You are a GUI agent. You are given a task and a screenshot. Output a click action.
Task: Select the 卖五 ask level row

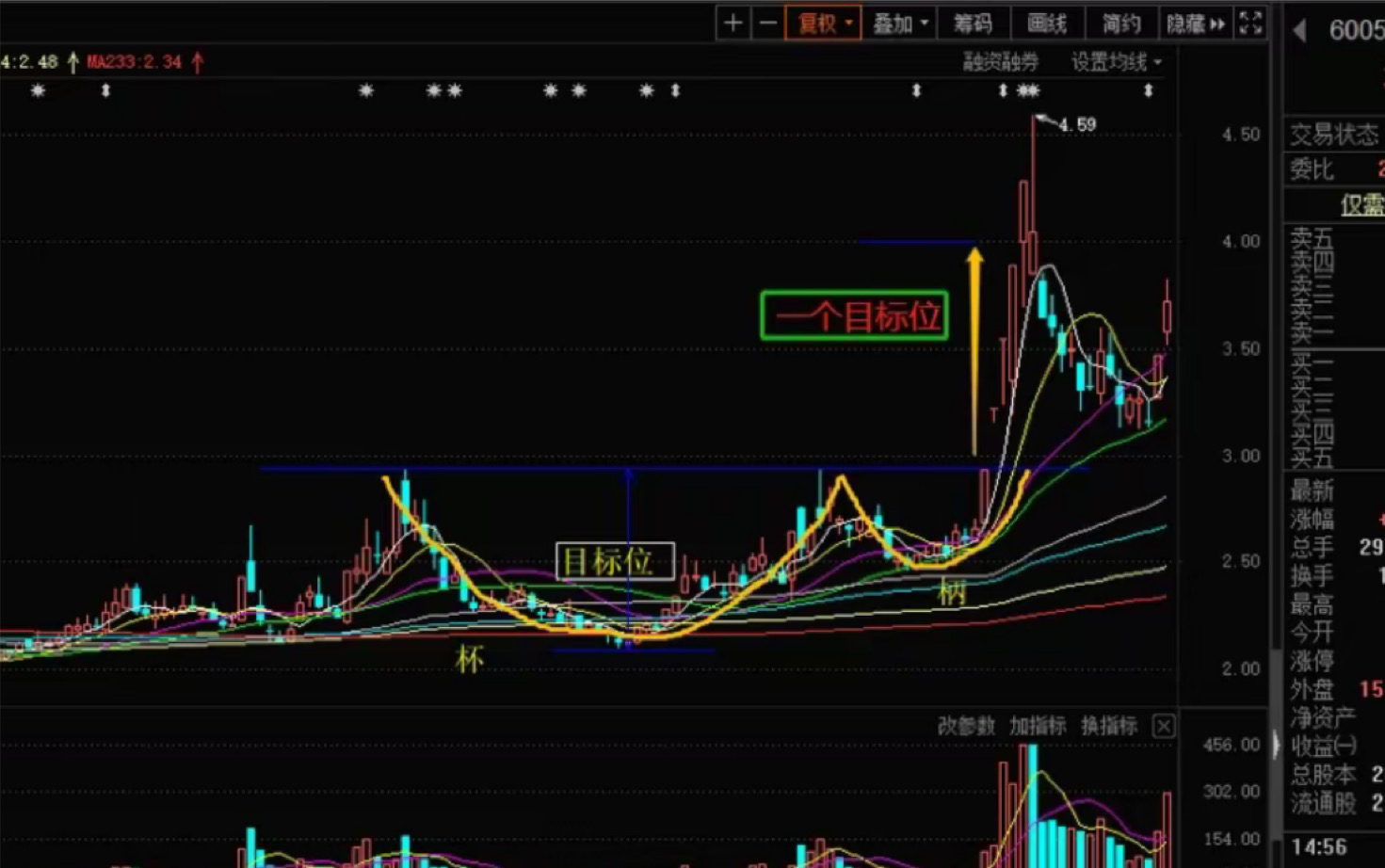pos(1335,237)
